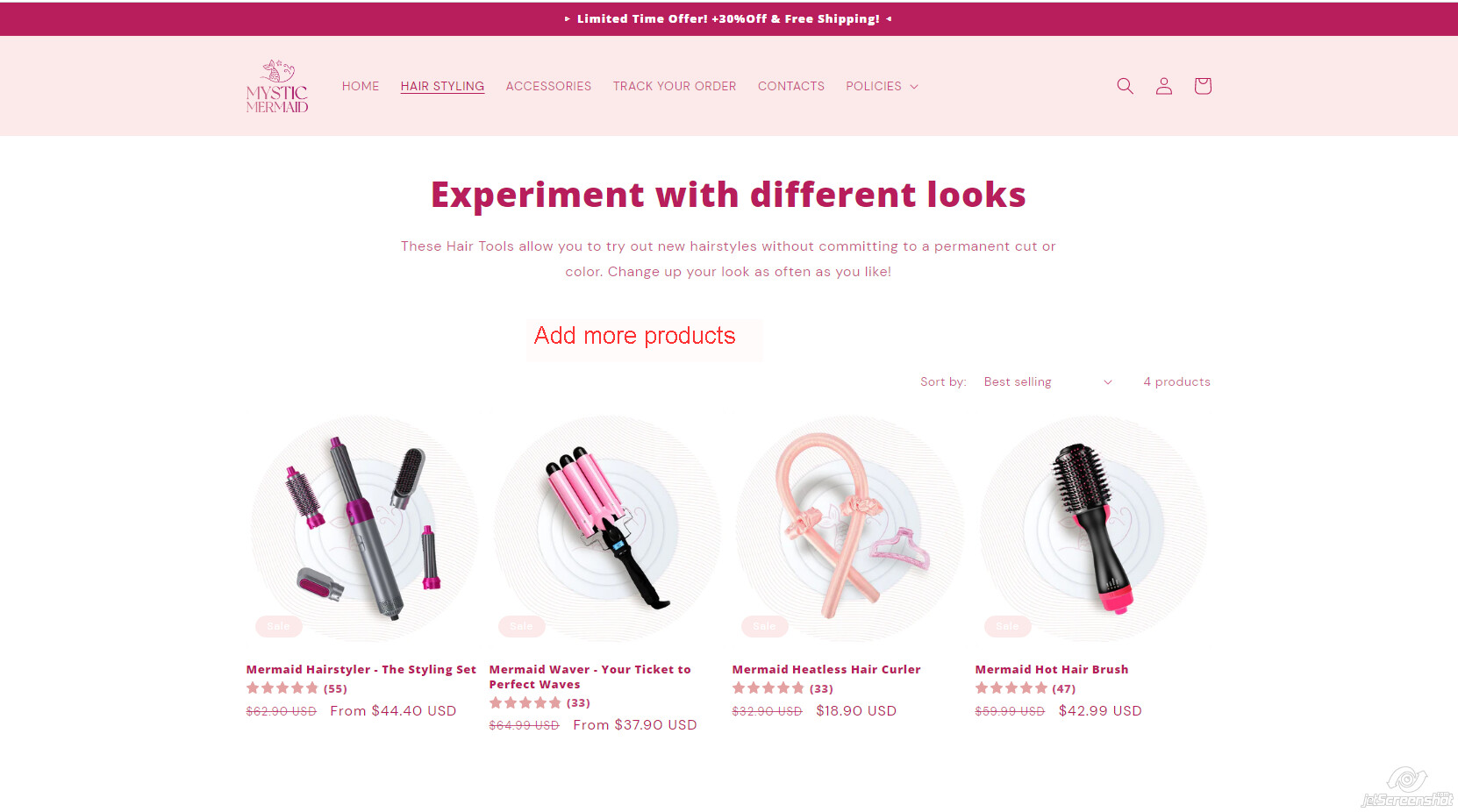Image resolution: width=1458 pixels, height=812 pixels.
Task: Open the Accessories menu item
Action: click(x=548, y=86)
